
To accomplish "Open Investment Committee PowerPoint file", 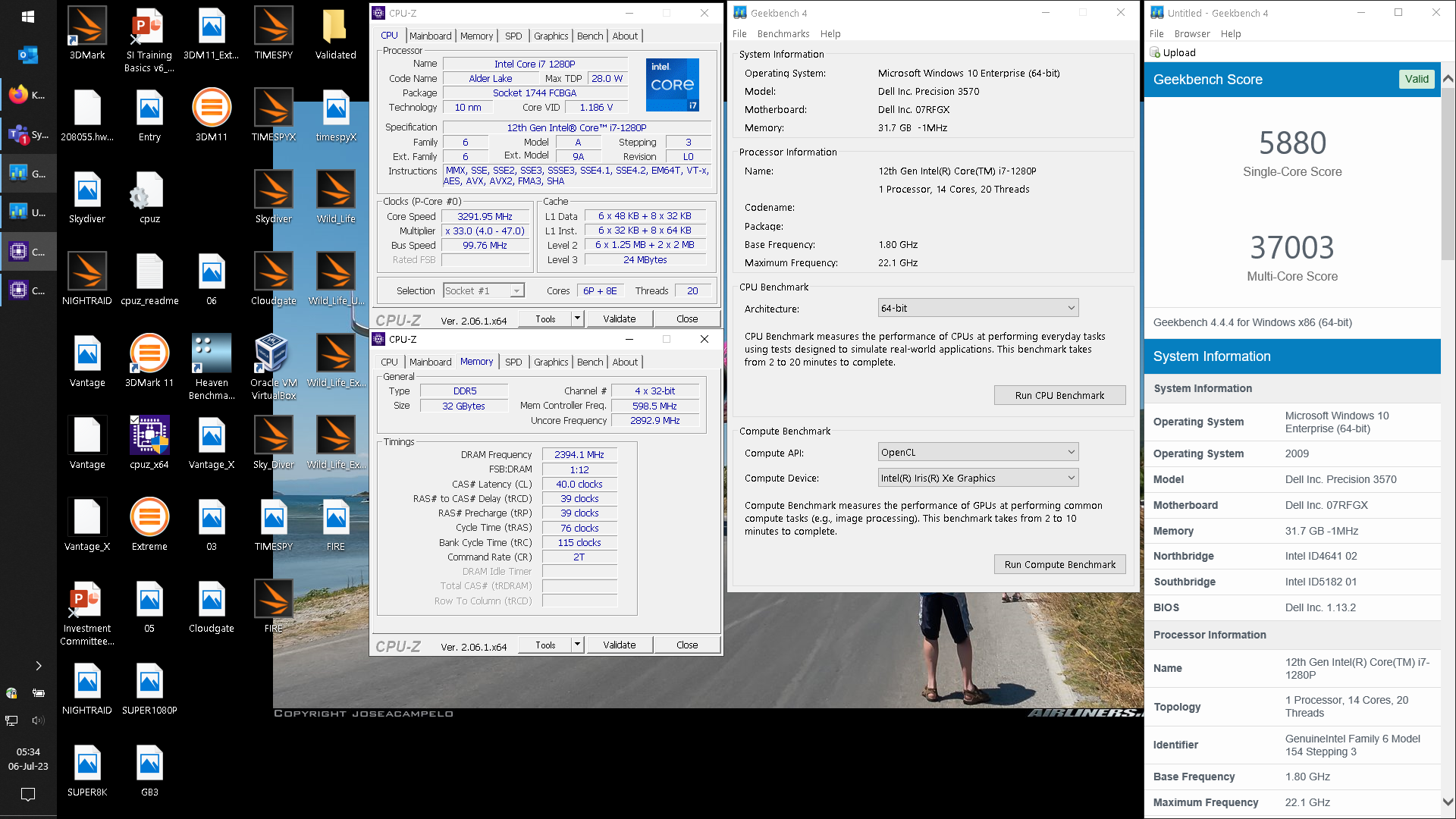I will coord(87,613).
